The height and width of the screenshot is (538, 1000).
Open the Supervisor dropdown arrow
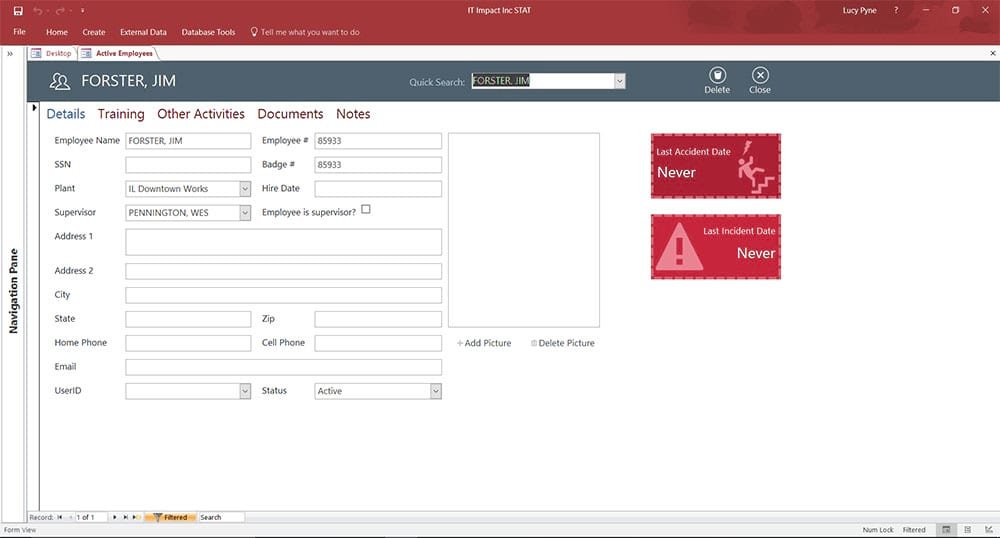[245, 213]
